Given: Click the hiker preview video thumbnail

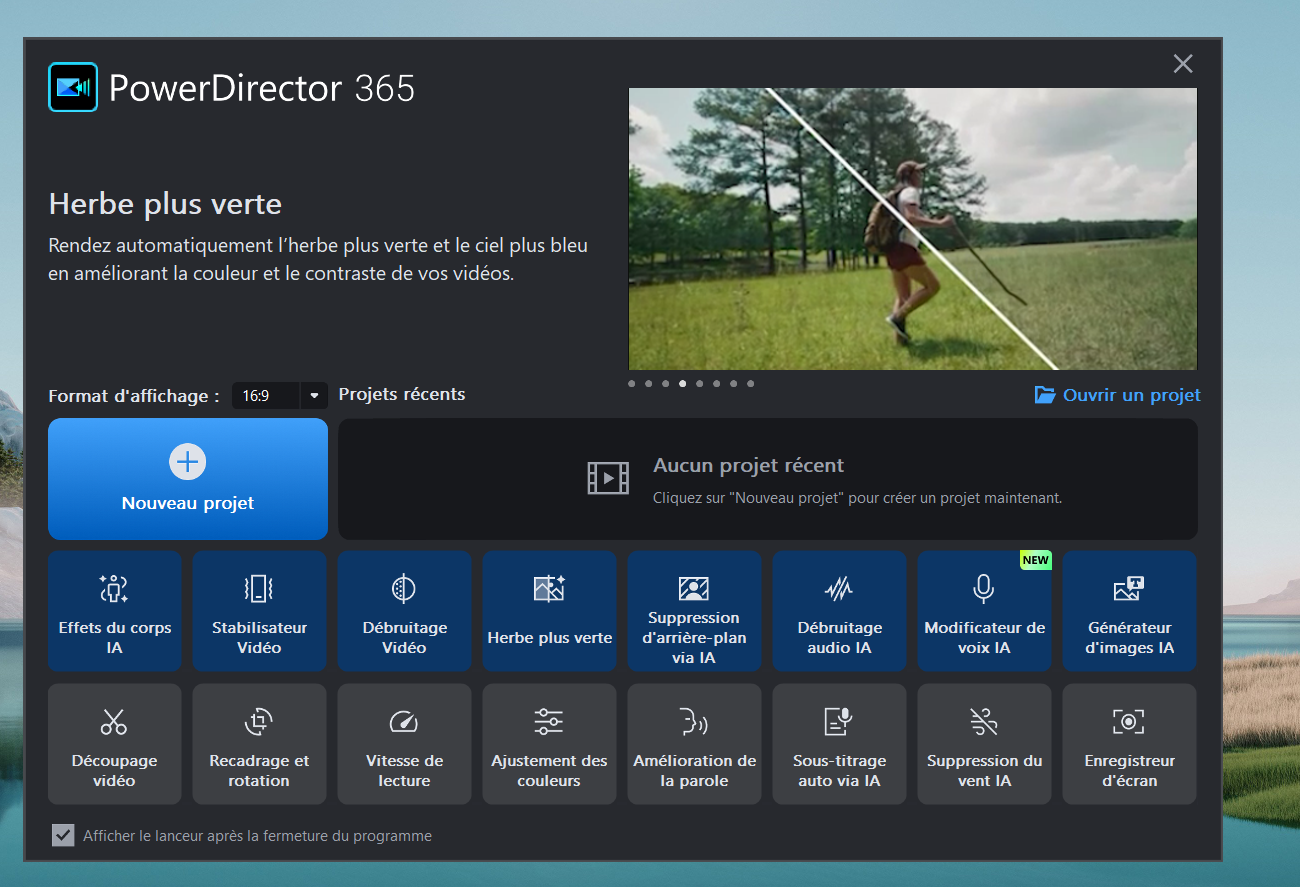Looking at the screenshot, I should pyautogui.click(x=913, y=229).
